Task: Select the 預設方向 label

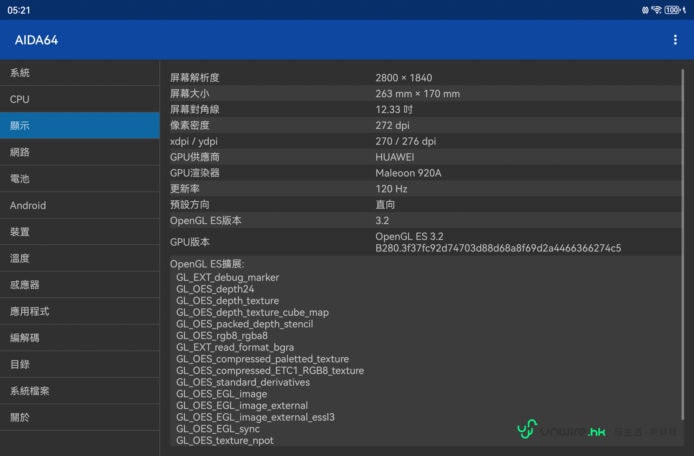Action: click(x=189, y=205)
